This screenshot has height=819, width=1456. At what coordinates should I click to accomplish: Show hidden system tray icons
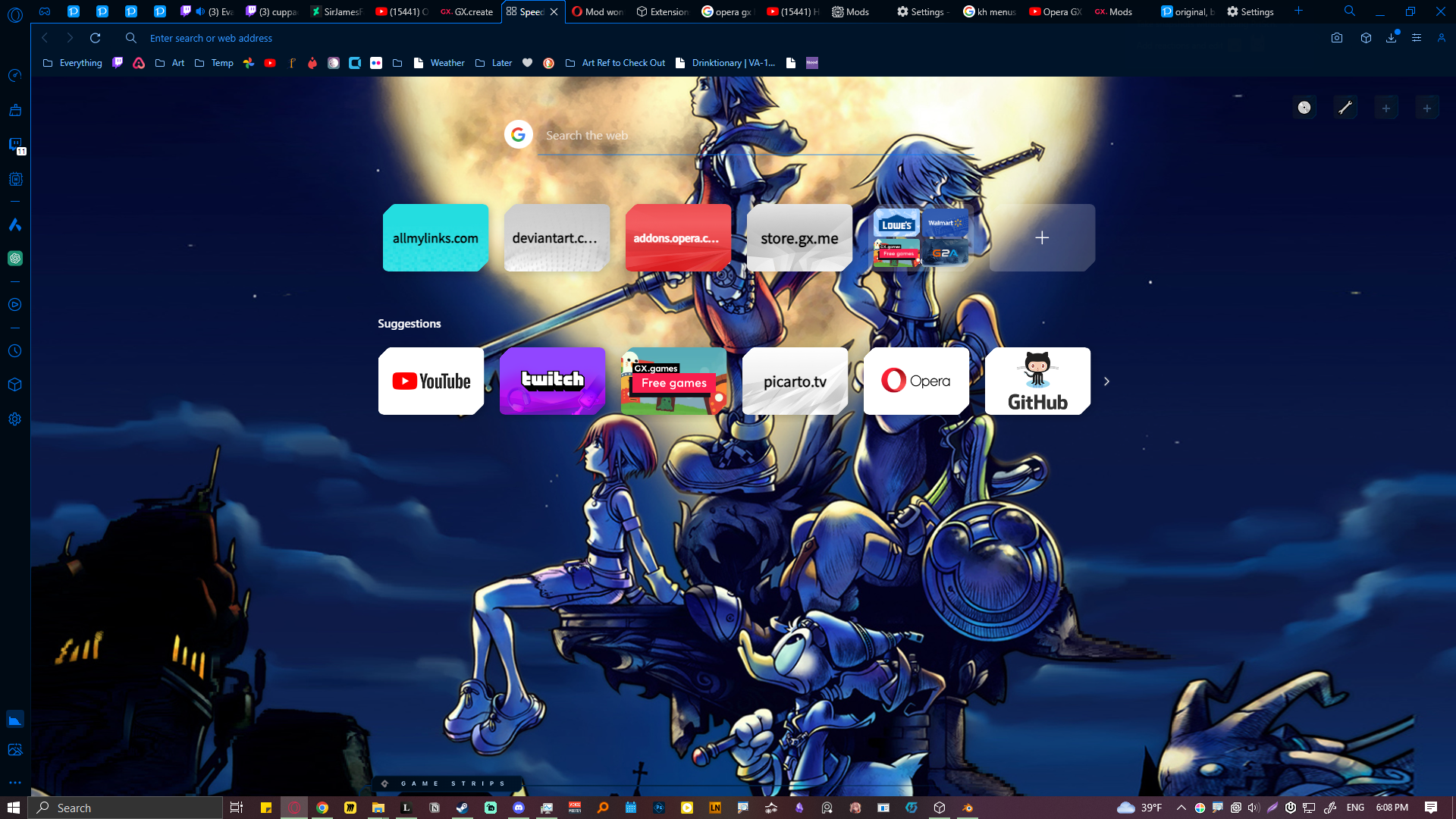(1181, 808)
